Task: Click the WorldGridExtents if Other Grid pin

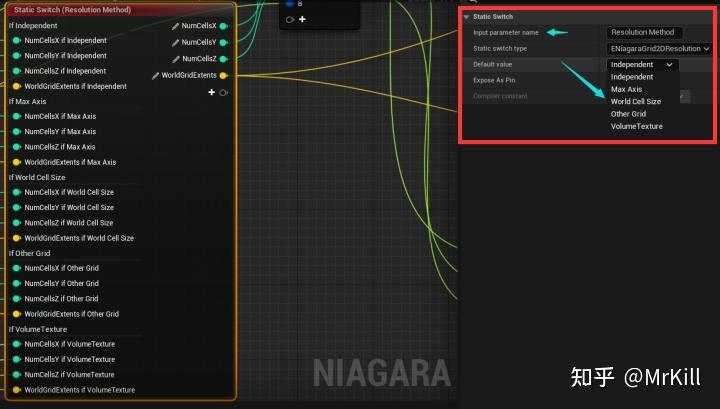Action: 17,314
